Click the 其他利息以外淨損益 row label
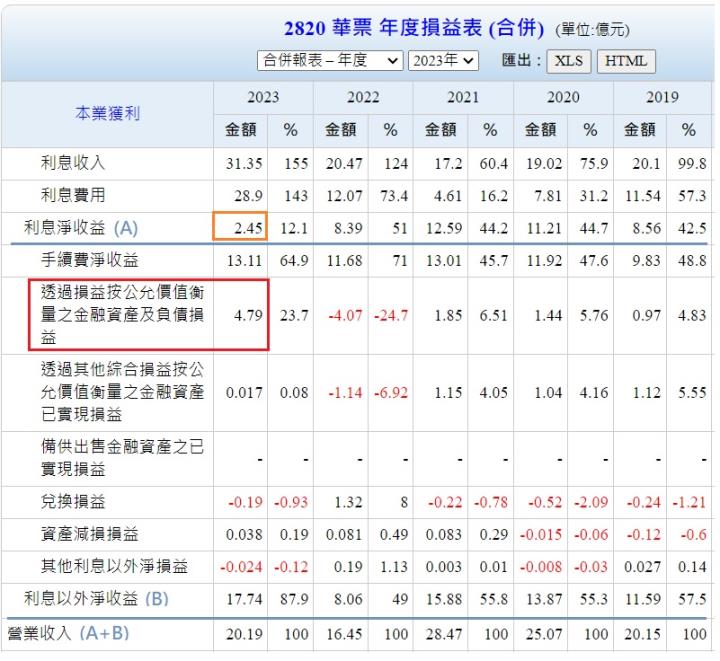 114,566
